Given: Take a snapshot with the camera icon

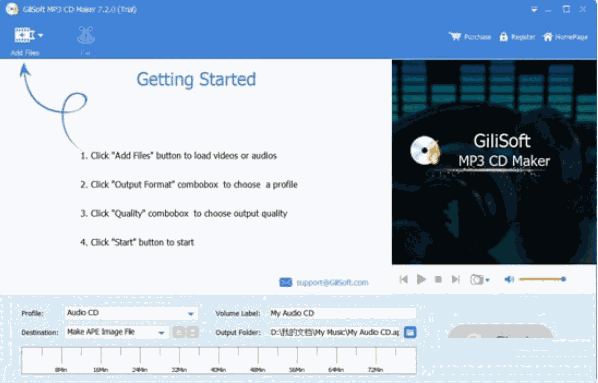Looking at the screenshot, I should tap(476, 280).
